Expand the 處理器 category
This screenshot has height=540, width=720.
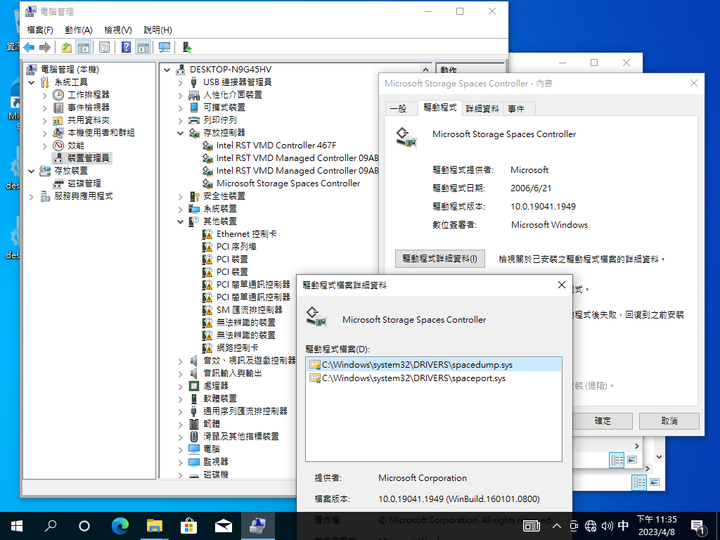pos(180,386)
